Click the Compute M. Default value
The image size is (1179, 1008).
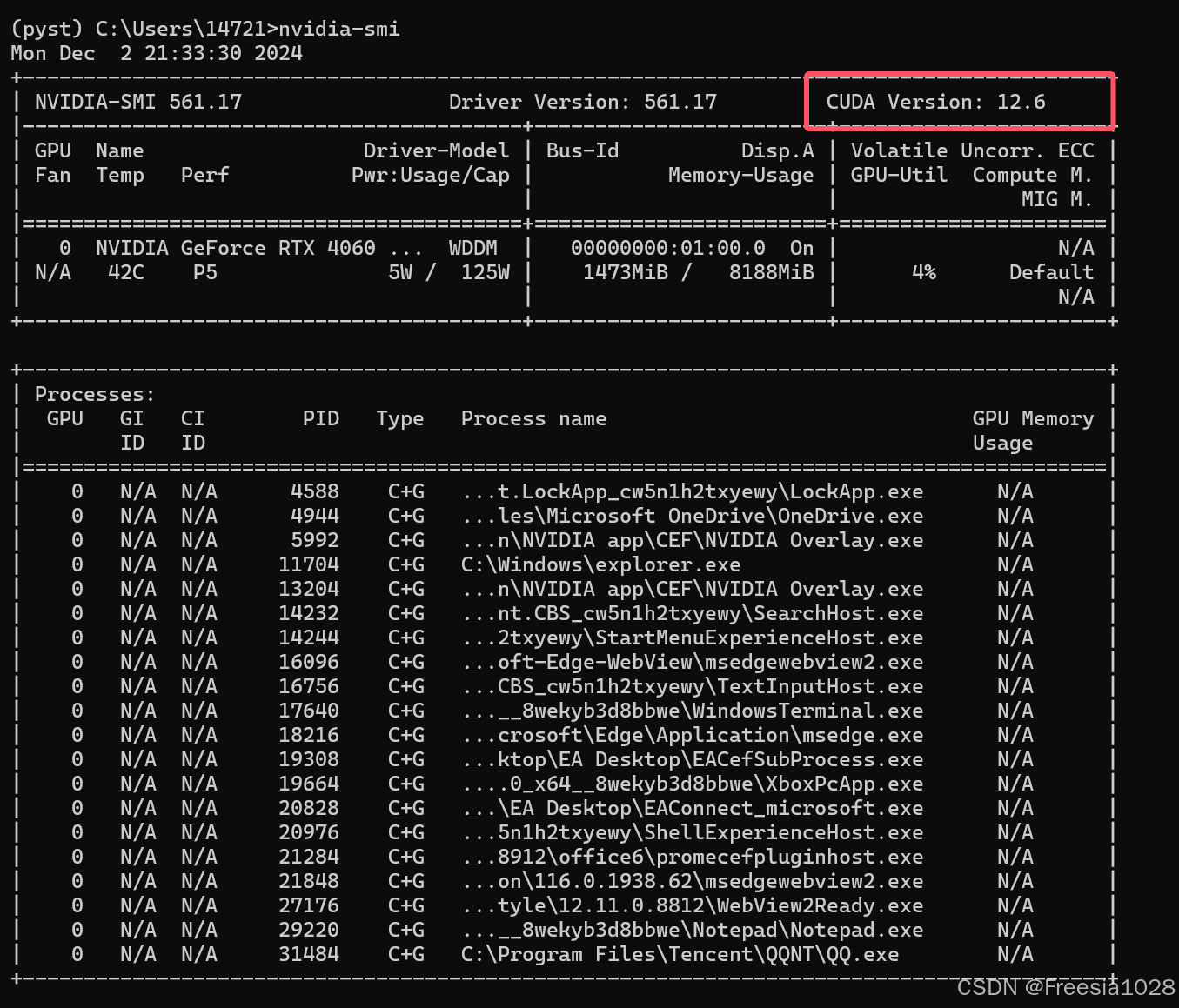pos(1050,272)
